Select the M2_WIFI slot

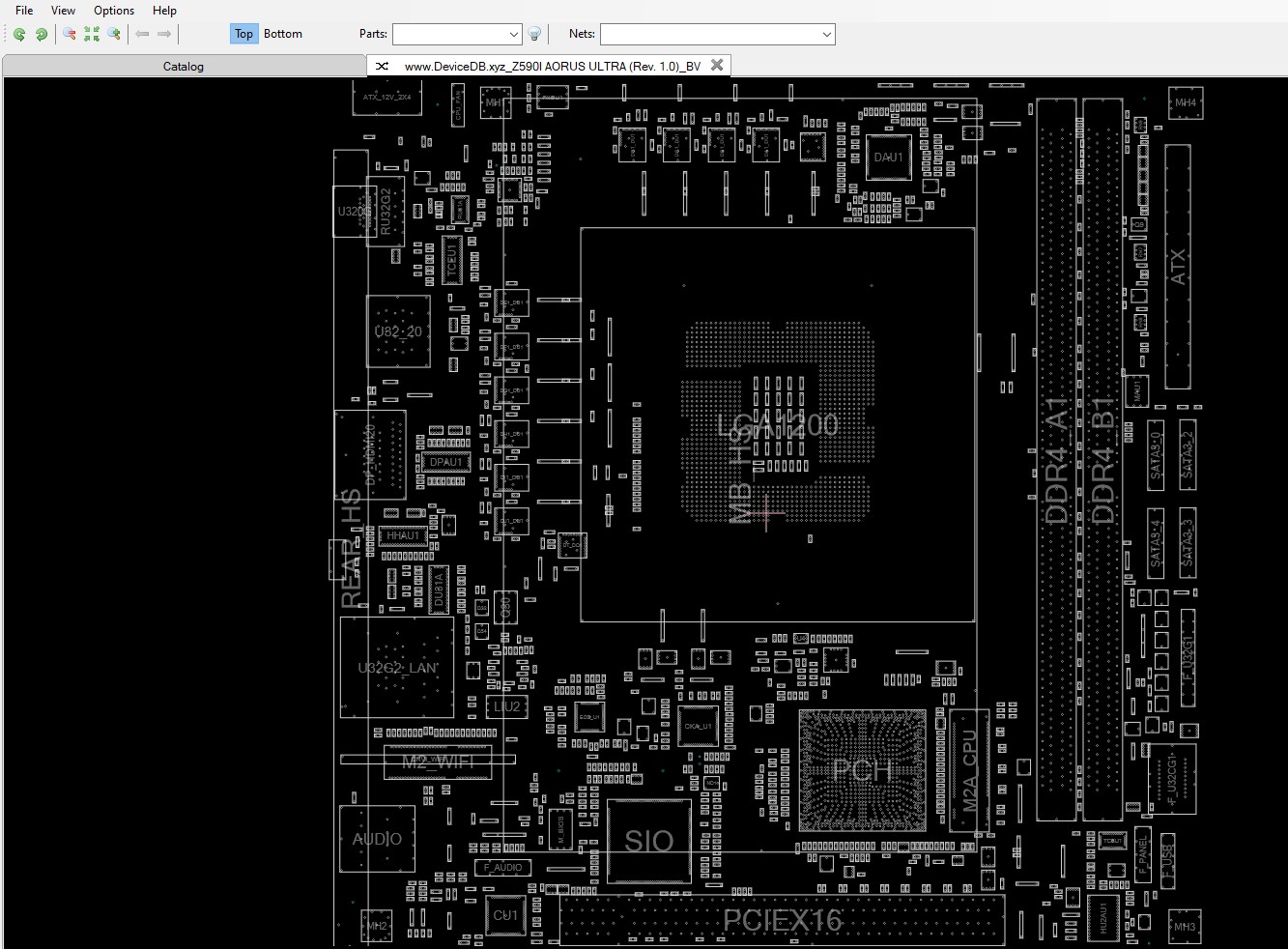(438, 762)
